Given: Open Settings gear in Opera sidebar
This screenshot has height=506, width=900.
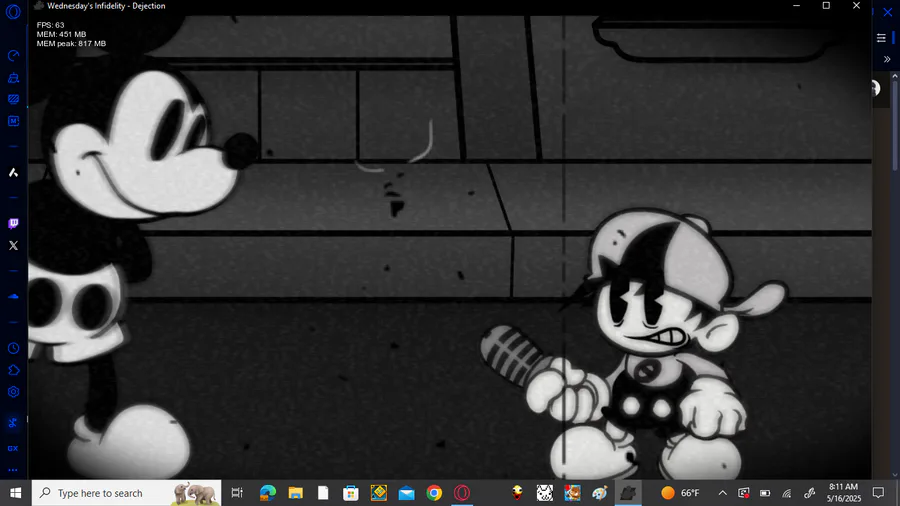Looking at the screenshot, I should pos(13,392).
